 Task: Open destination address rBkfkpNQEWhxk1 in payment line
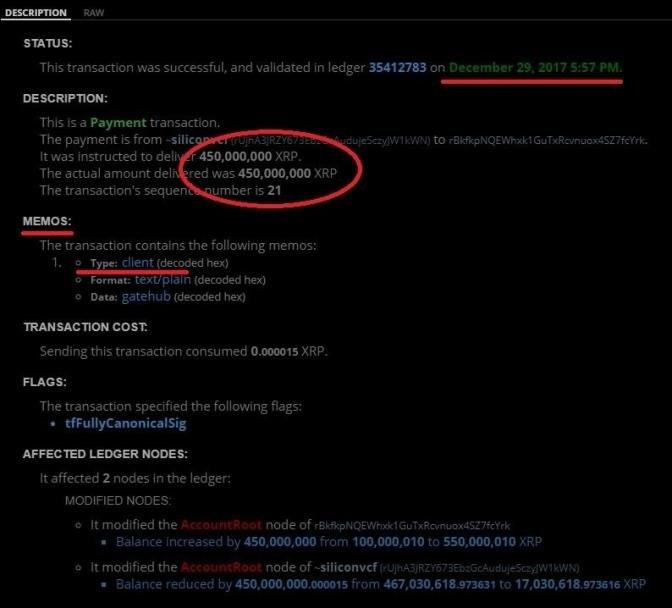[547, 141]
